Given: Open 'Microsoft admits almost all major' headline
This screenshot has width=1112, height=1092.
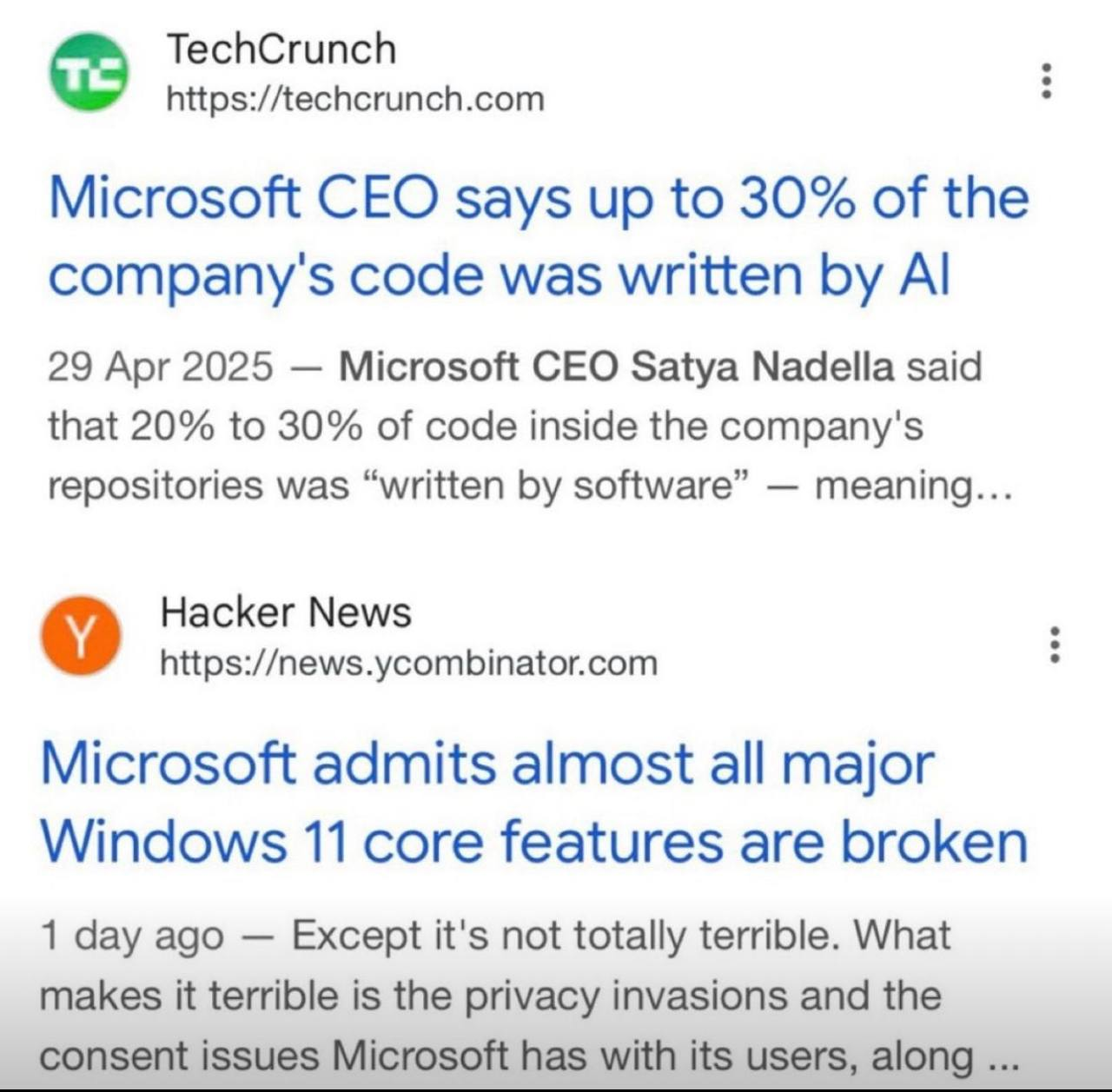Looking at the screenshot, I should 486,764.
